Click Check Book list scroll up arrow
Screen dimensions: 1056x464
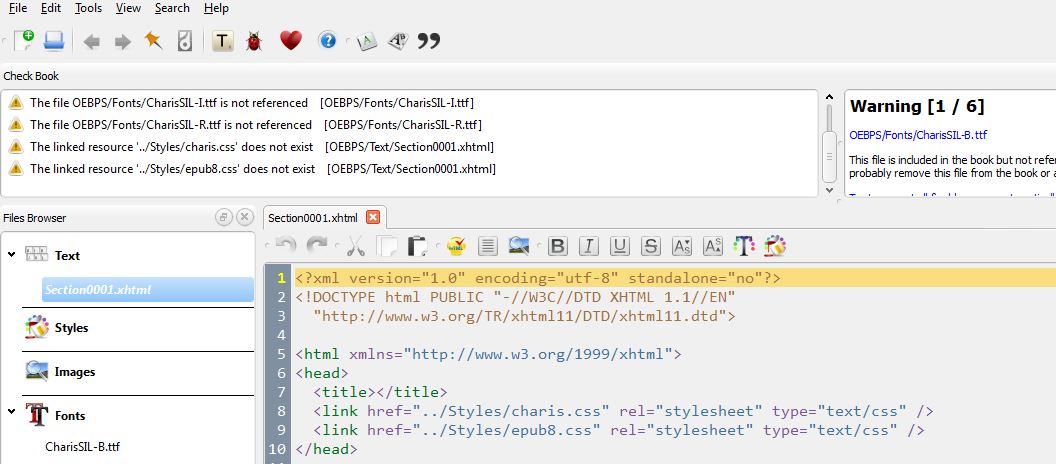[829, 97]
